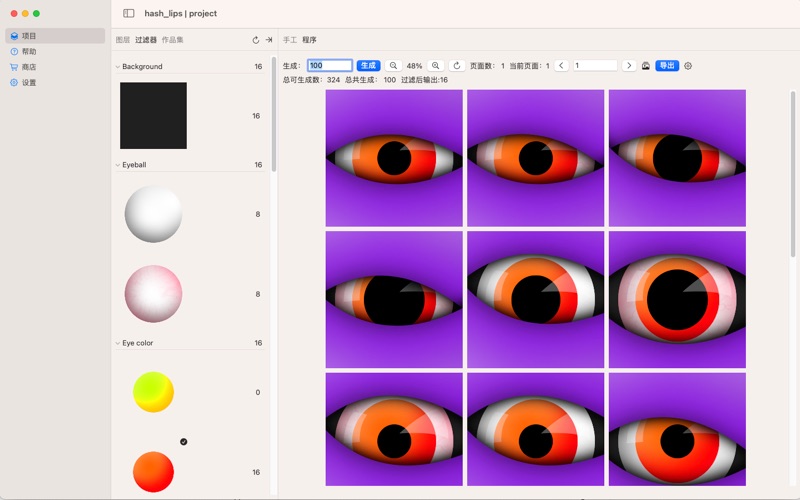
Task: Click the 生成 count input field
Action: point(329,66)
